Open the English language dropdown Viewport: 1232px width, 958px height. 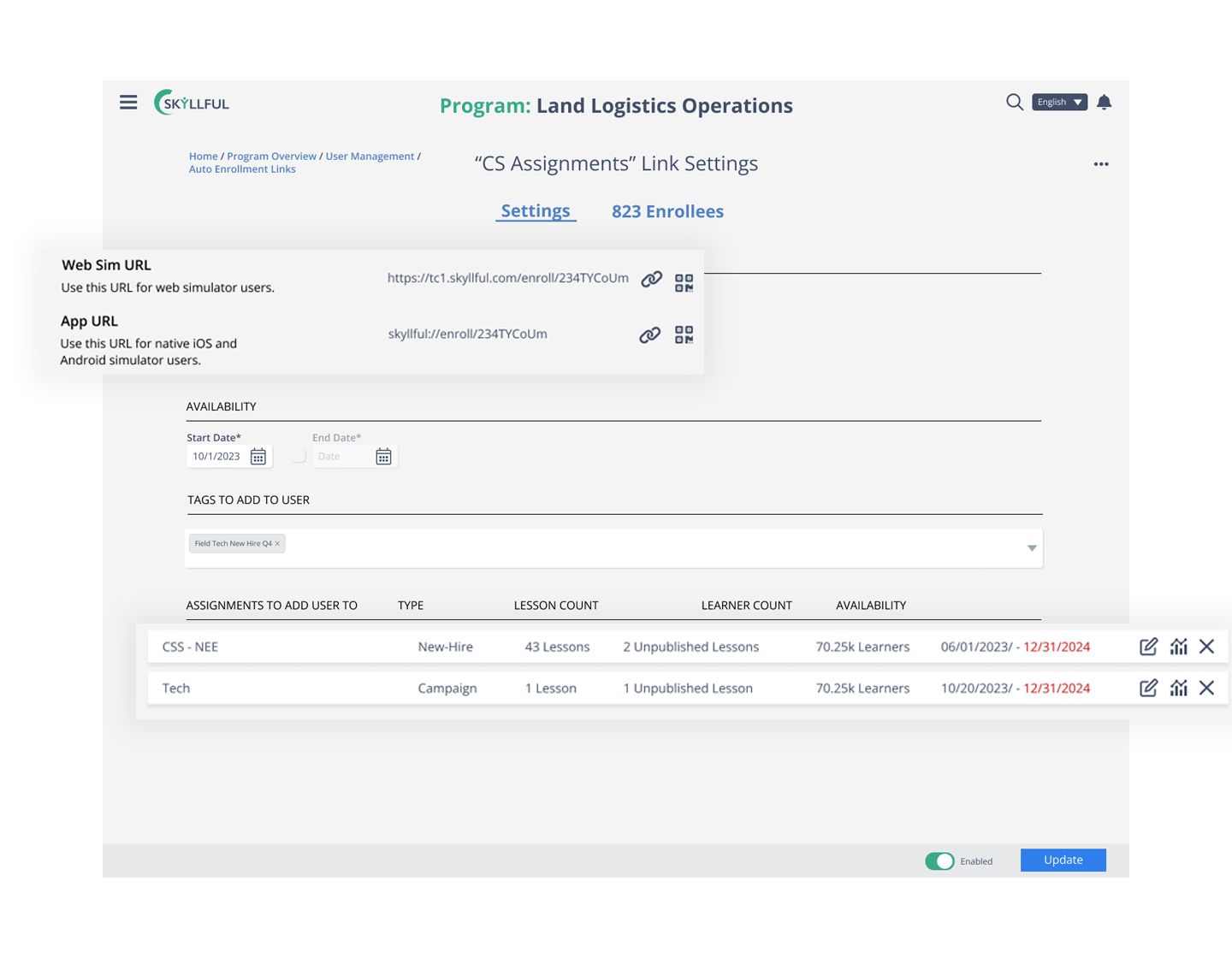click(x=1059, y=102)
